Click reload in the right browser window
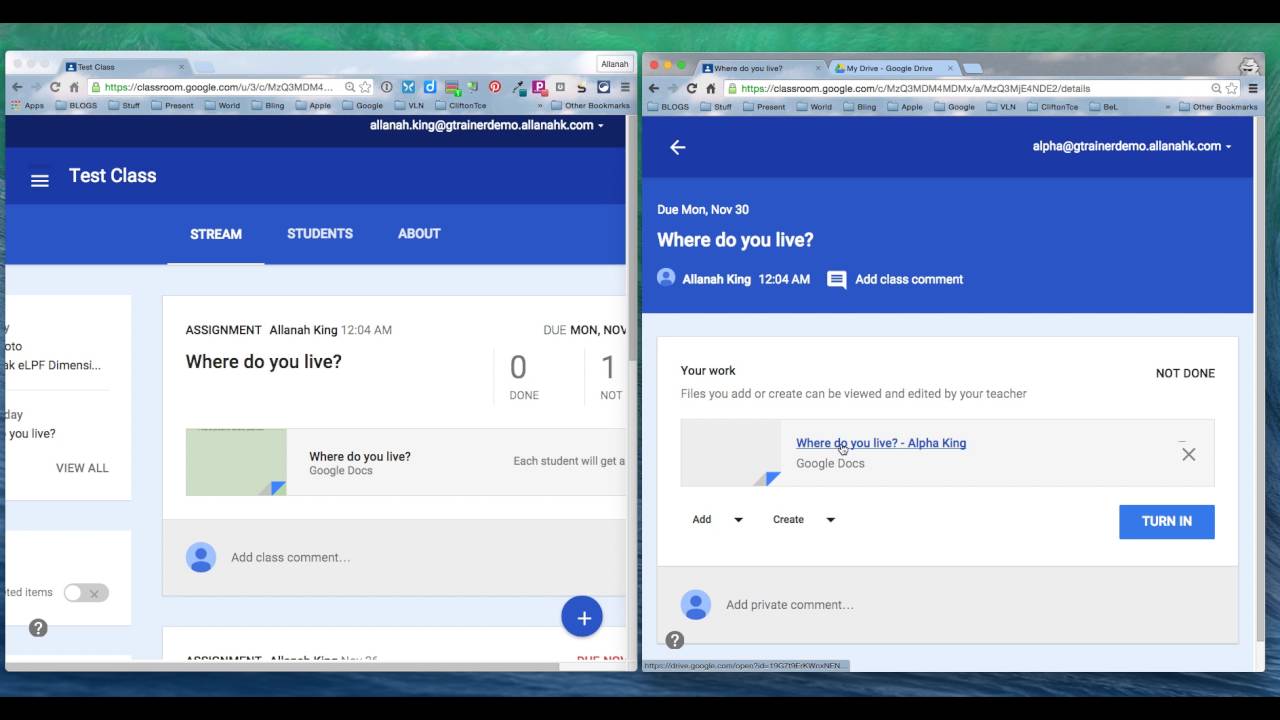Viewport: 1280px width, 720px height. (691, 88)
